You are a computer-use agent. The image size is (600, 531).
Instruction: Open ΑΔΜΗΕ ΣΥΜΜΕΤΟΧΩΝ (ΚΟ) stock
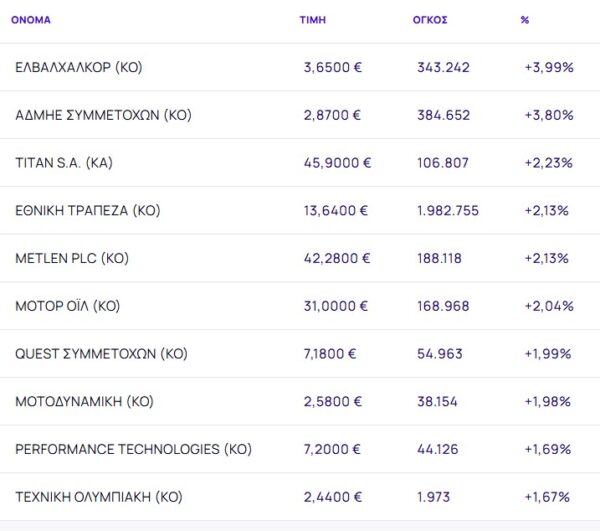103,115
